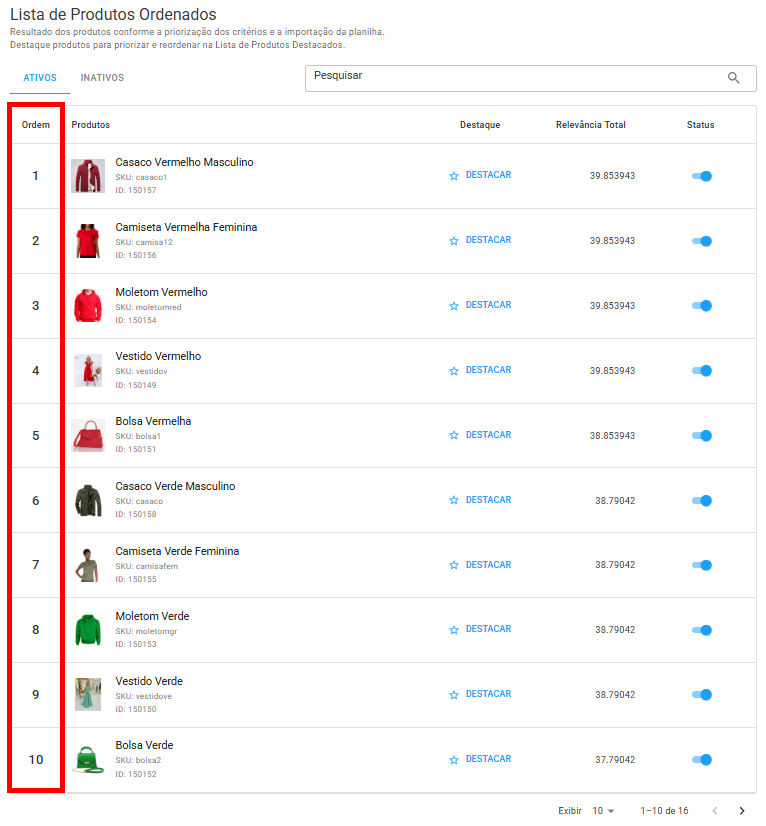The width and height of the screenshot is (766, 826).
Task: Open the INATIVOS tab
Action: click(102, 78)
